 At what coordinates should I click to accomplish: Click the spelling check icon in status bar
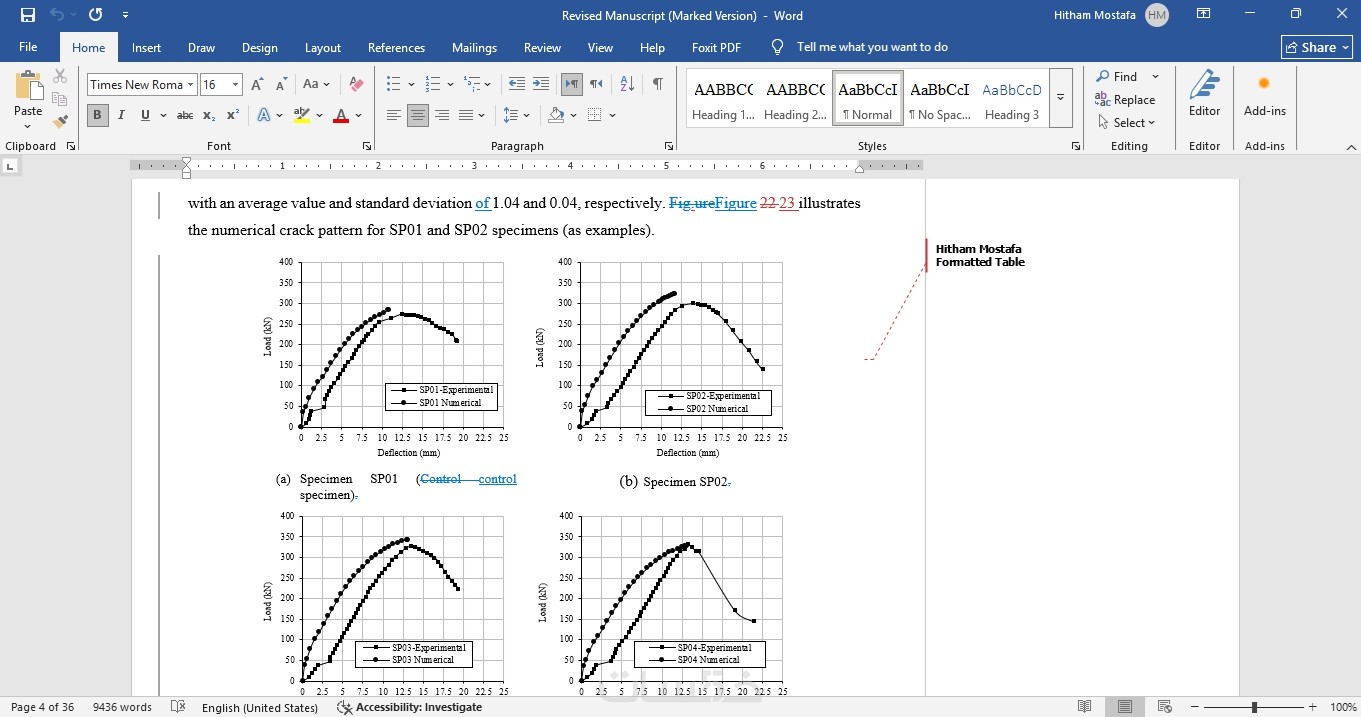[178, 707]
